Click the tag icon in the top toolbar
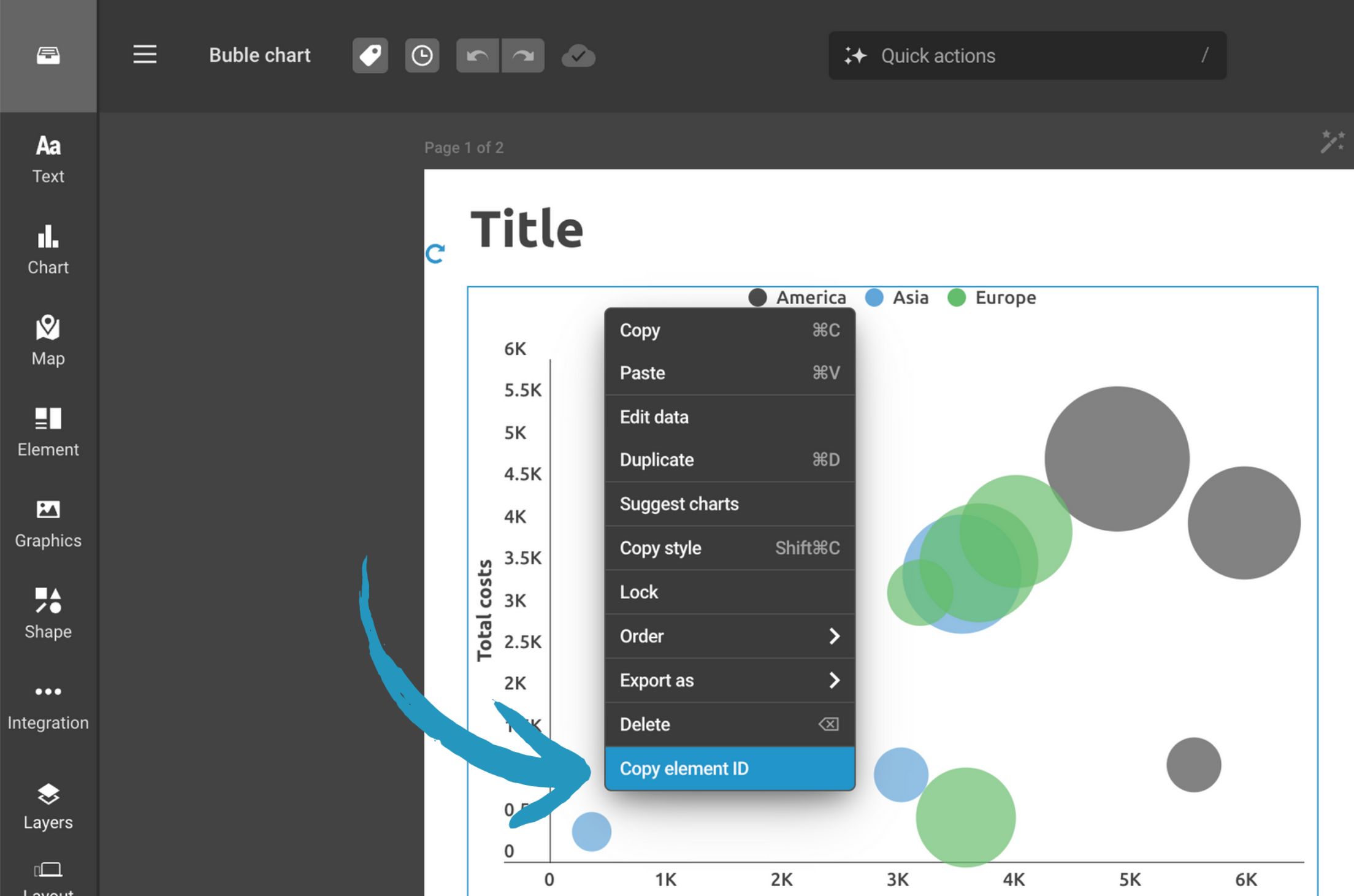 tap(370, 55)
